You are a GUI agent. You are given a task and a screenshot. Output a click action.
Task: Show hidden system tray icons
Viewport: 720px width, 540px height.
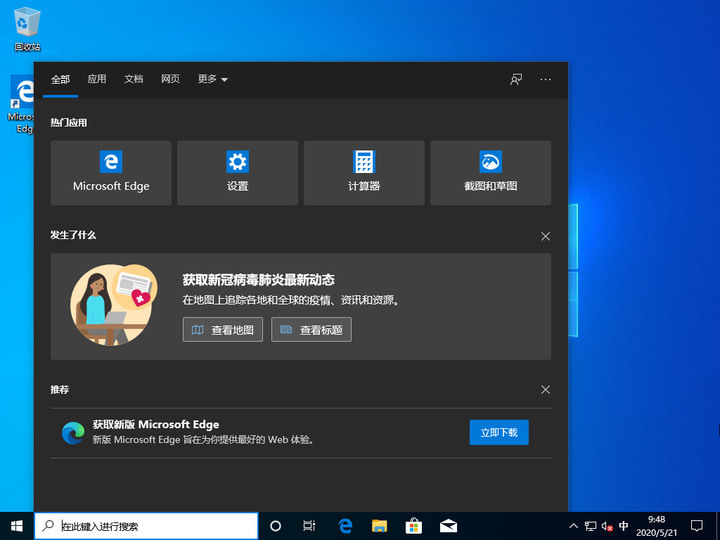pyautogui.click(x=573, y=525)
